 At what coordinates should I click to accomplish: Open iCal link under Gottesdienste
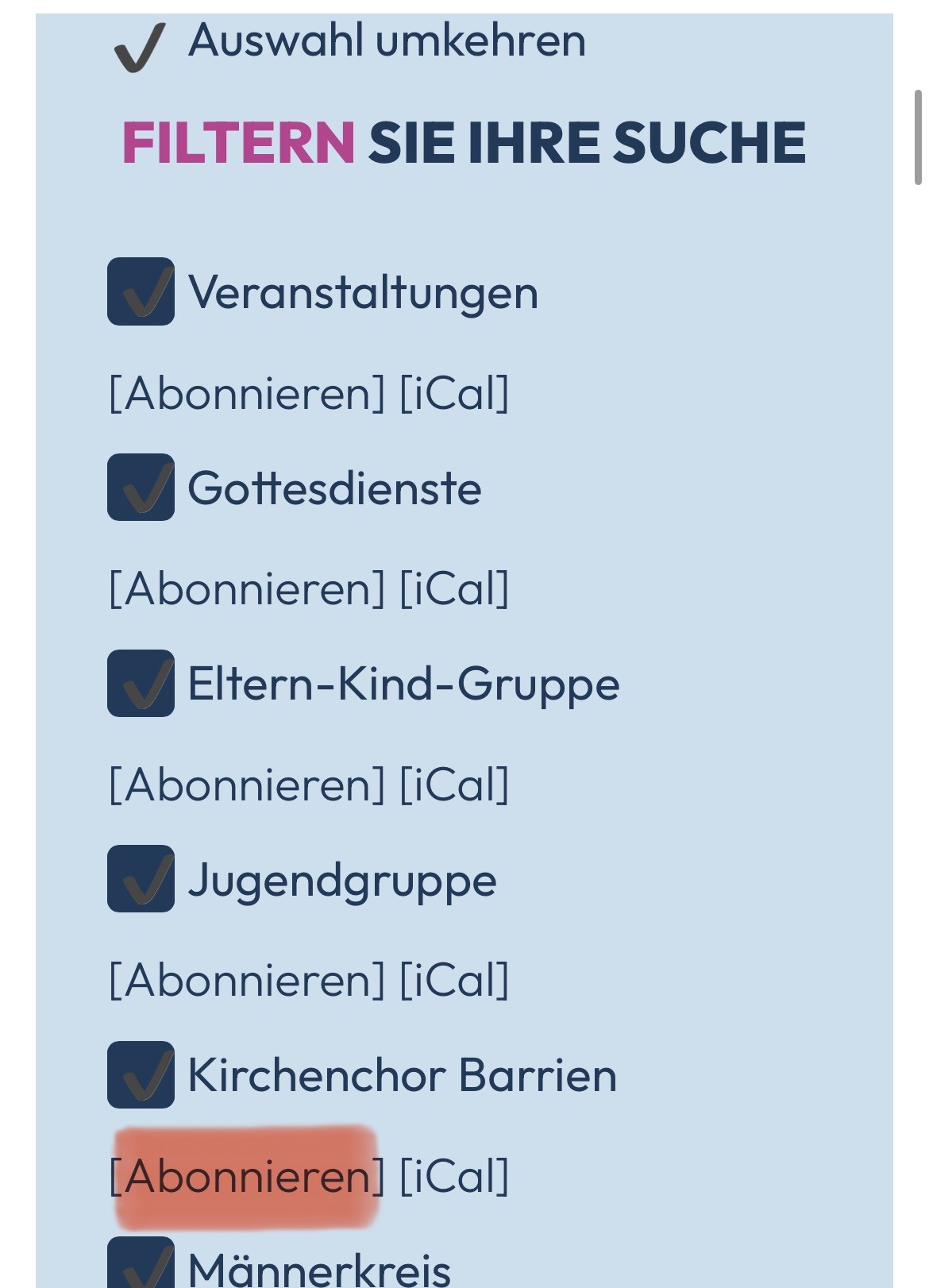[454, 589]
